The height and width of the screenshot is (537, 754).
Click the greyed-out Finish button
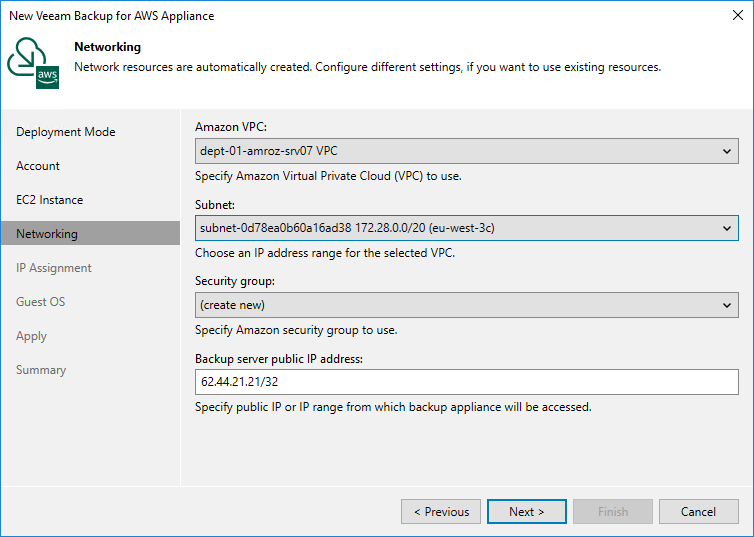click(x=613, y=512)
